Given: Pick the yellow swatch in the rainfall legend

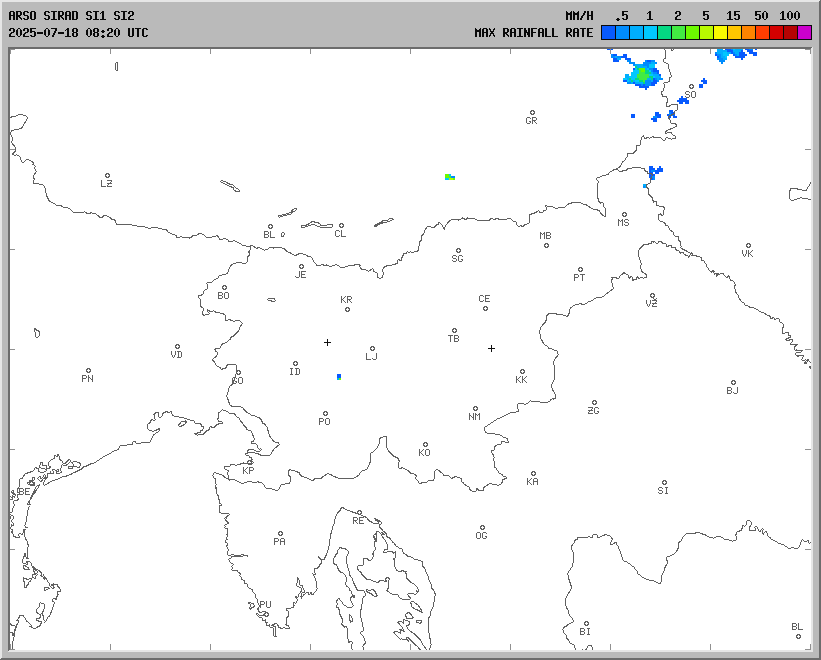Looking at the screenshot, I should tap(720, 33).
